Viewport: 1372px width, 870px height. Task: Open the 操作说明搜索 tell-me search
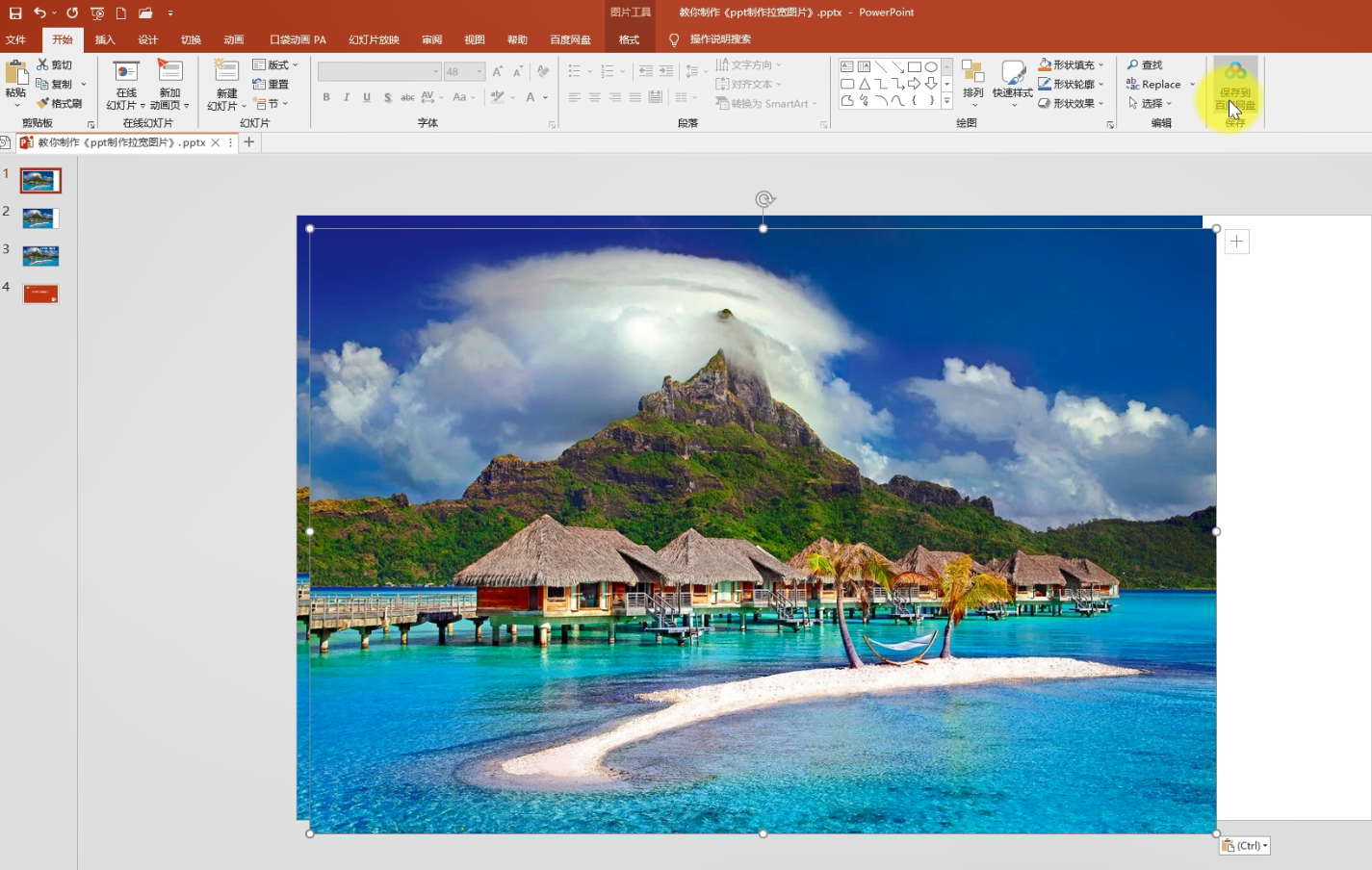[720, 39]
